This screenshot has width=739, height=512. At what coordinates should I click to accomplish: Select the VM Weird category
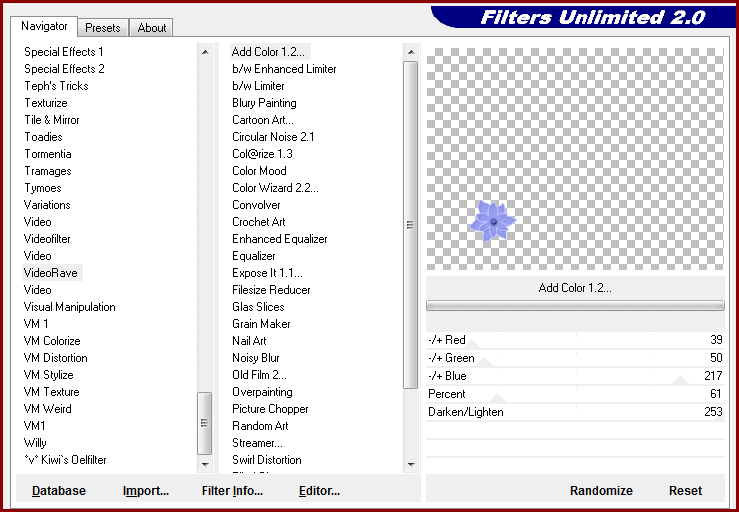pos(48,409)
